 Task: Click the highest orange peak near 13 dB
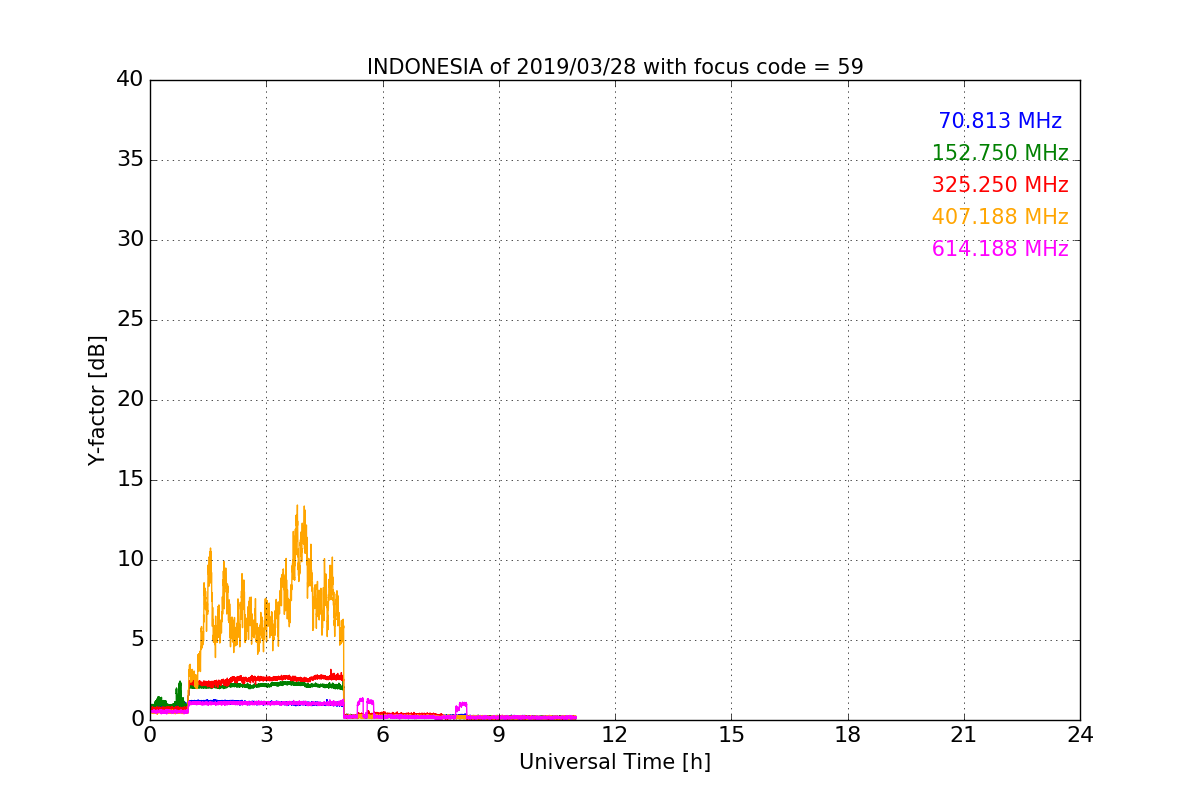[298, 507]
